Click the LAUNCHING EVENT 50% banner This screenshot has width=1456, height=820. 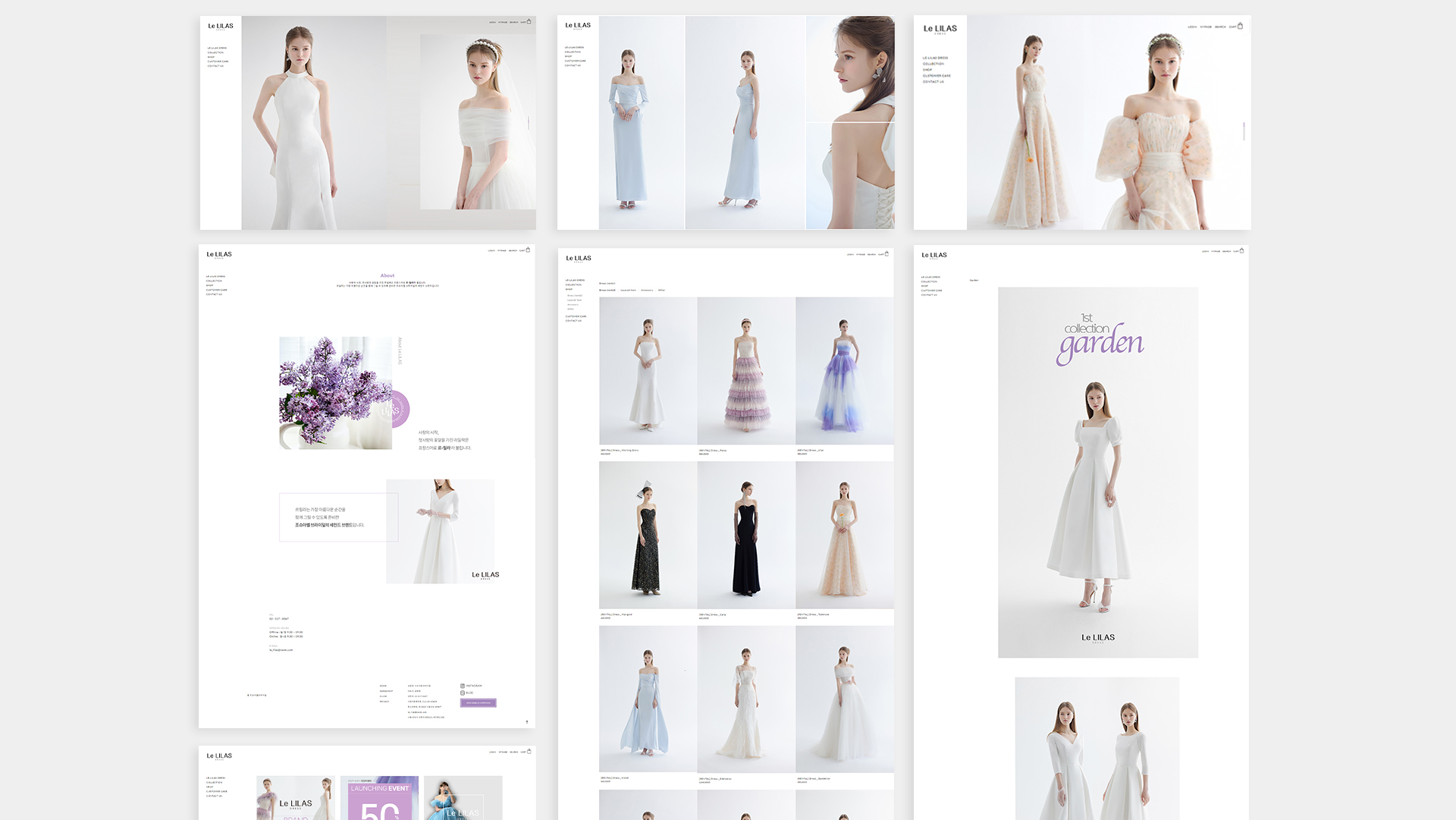[x=379, y=797]
